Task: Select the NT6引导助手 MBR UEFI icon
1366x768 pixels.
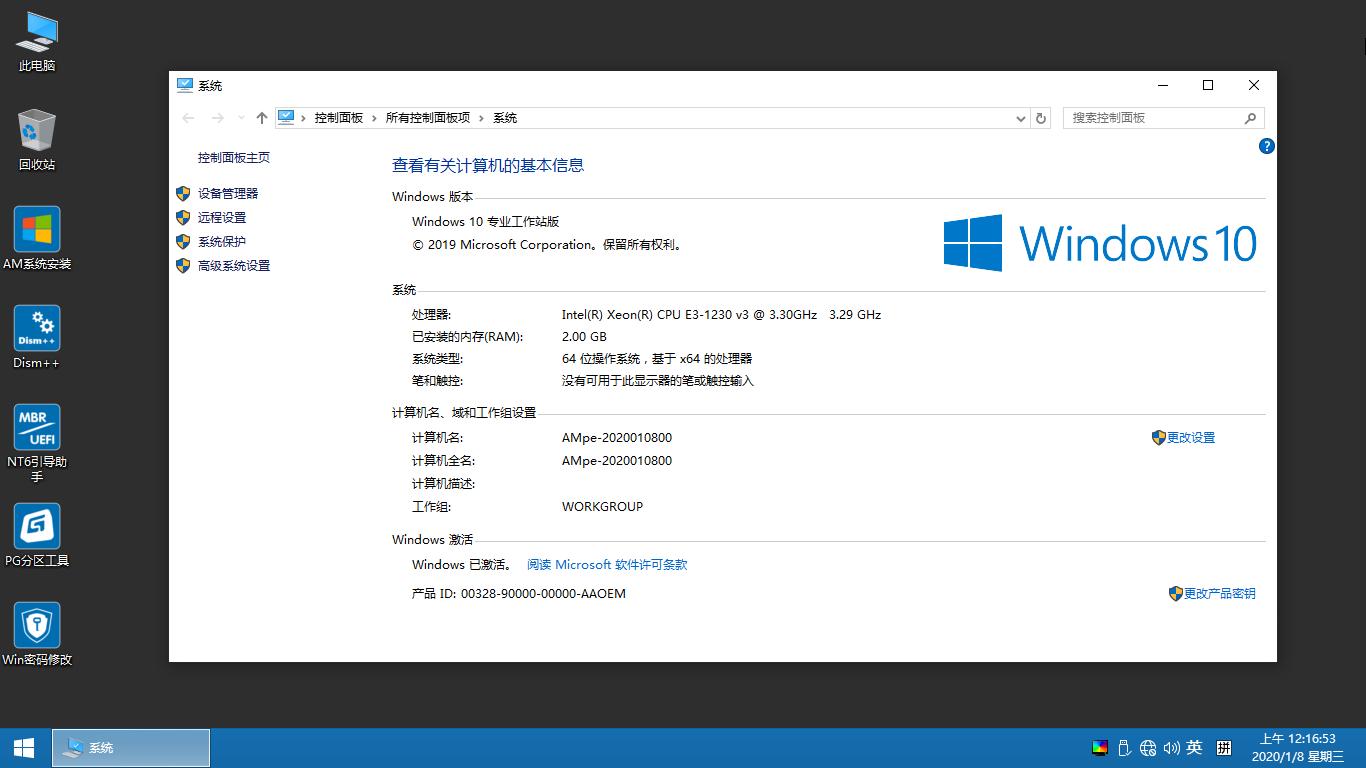Action: pyautogui.click(x=37, y=443)
